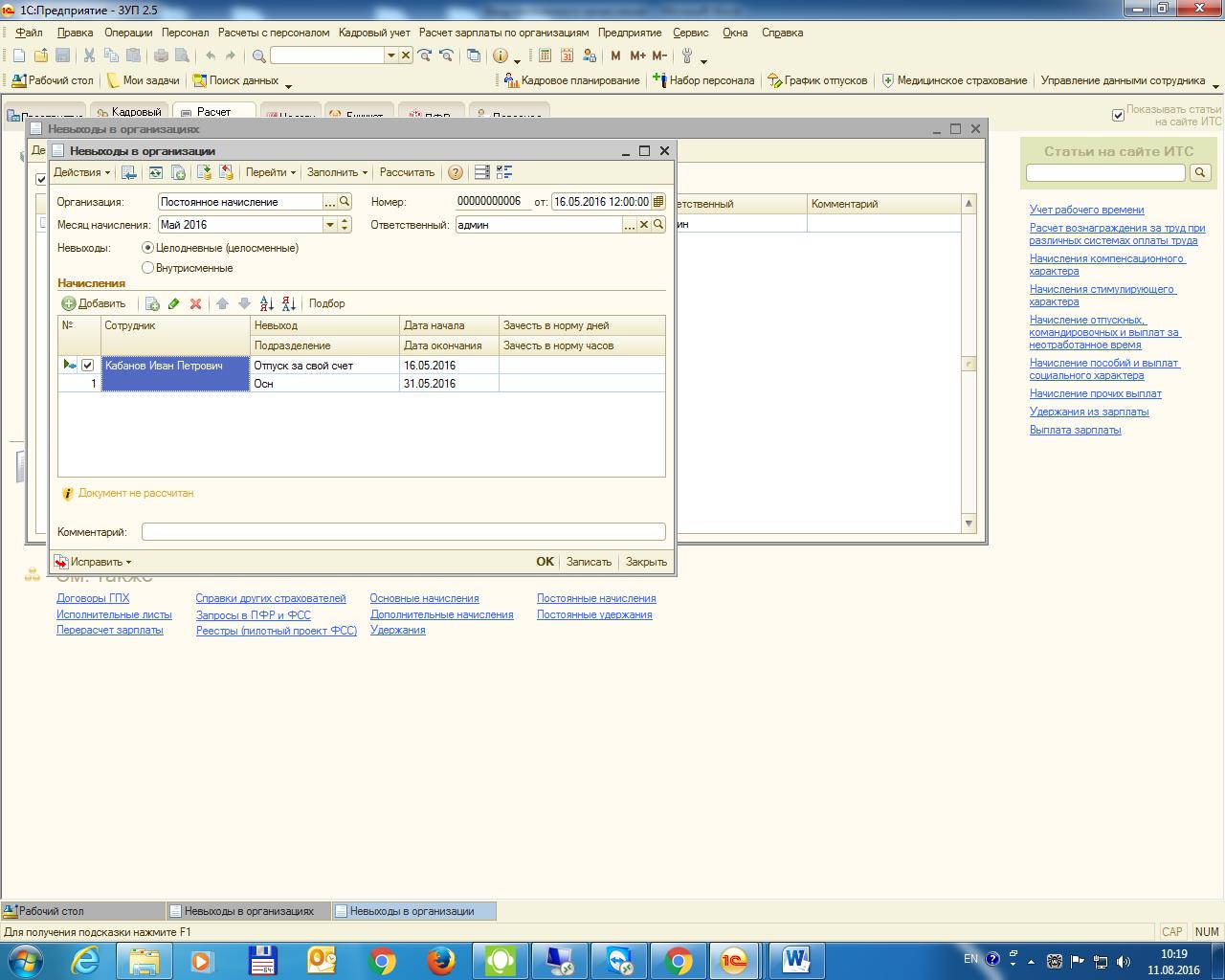Open the Заполнить dropdown menu
1225x980 pixels.
pyautogui.click(x=337, y=172)
